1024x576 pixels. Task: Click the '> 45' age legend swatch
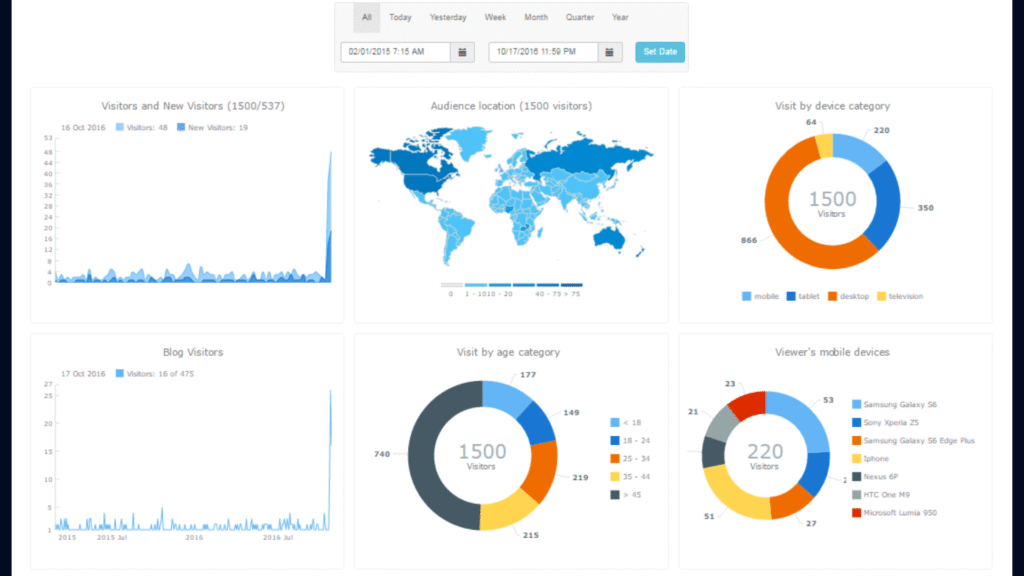pos(615,494)
